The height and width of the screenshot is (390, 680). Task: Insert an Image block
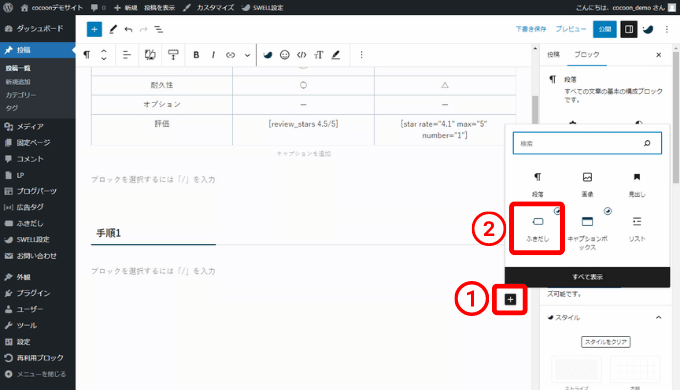pyautogui.click(x=587, y=184)
